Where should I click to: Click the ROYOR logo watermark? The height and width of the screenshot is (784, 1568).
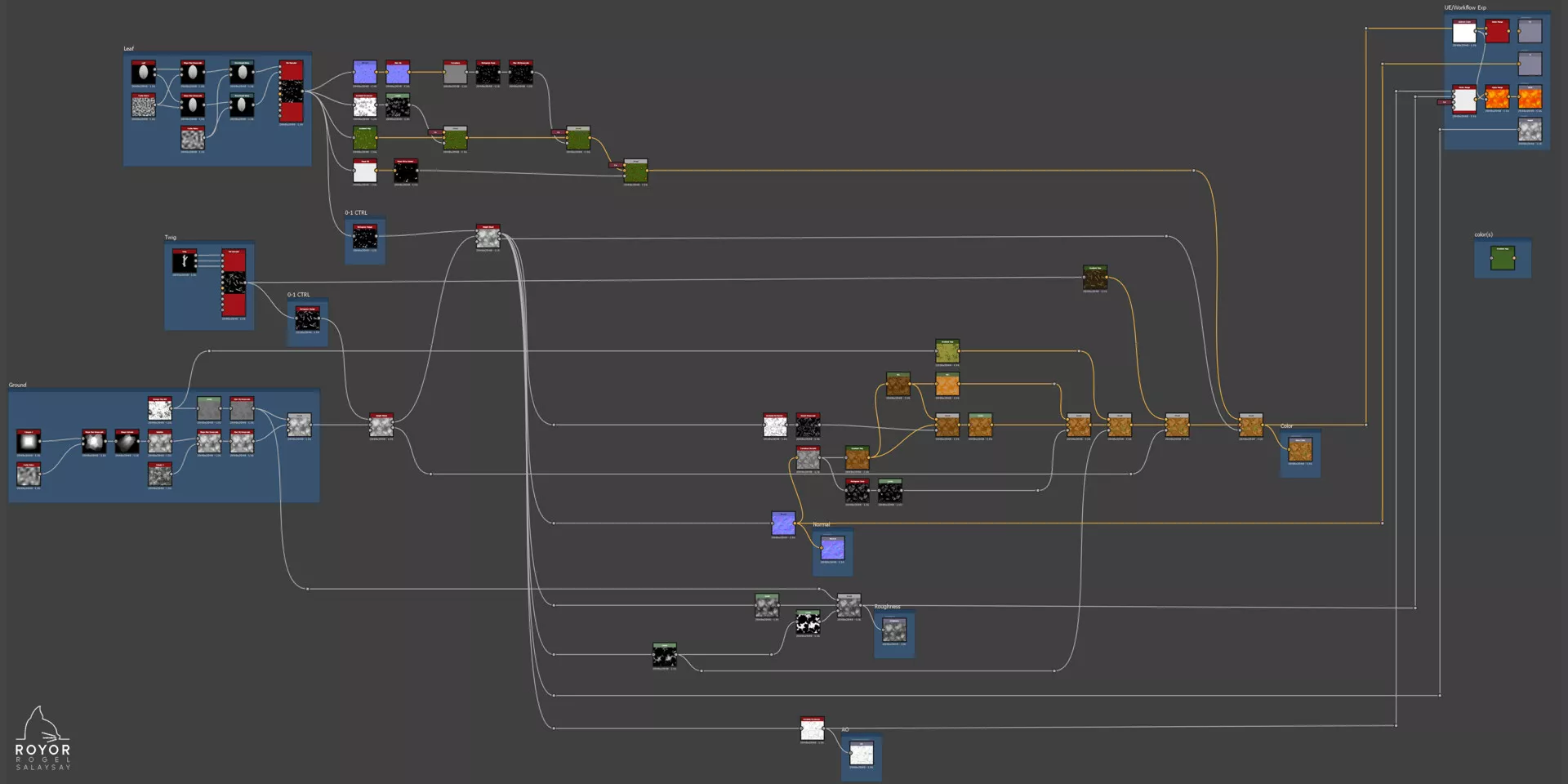pyautogui.click(x=42, y=740)
